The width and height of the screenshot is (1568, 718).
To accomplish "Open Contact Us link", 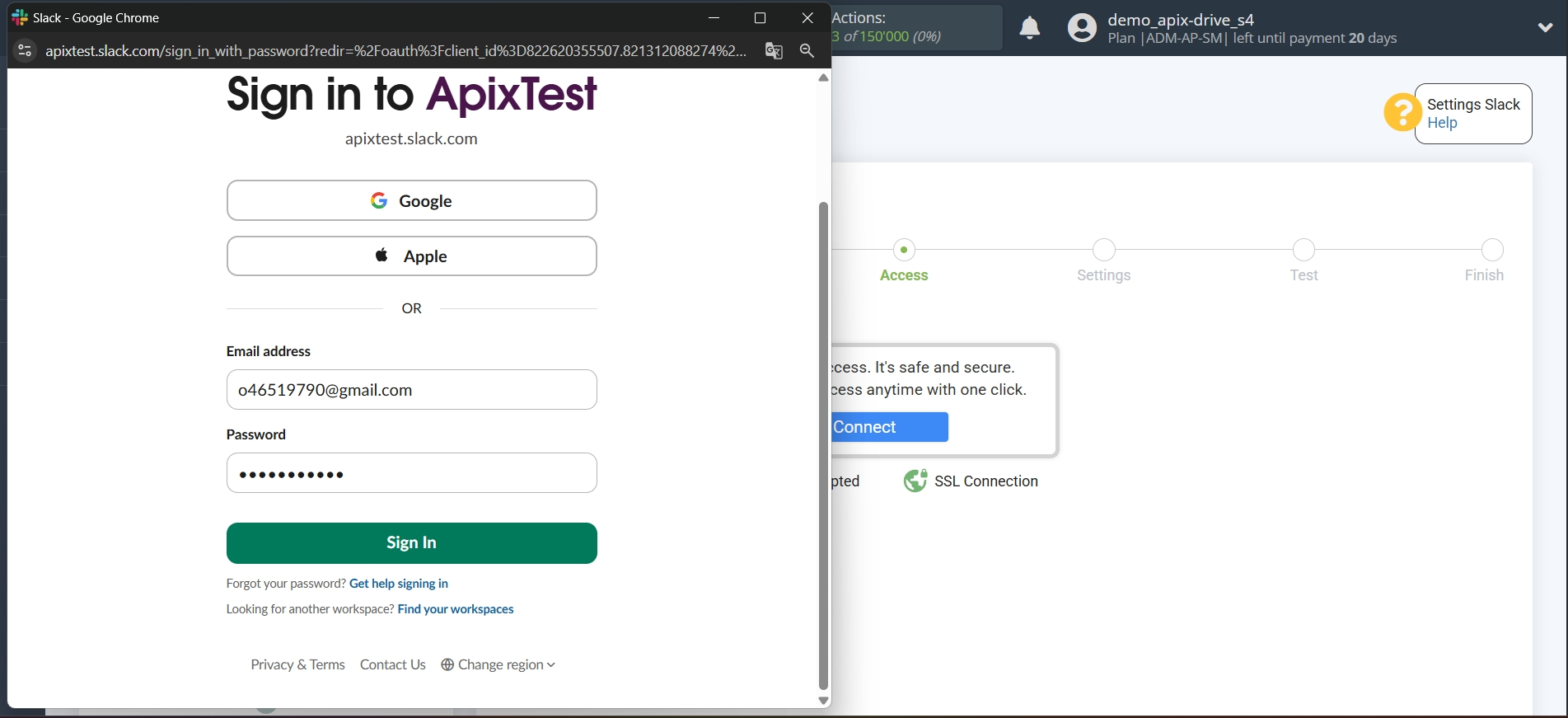I will click(x=393, y=664).
